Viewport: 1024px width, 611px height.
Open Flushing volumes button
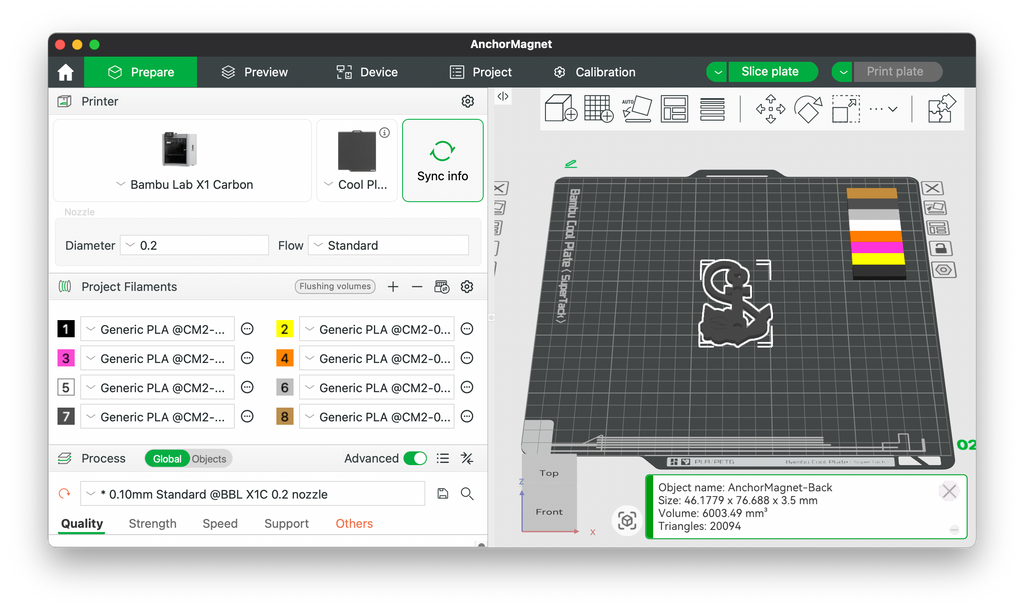coord(335,287)
